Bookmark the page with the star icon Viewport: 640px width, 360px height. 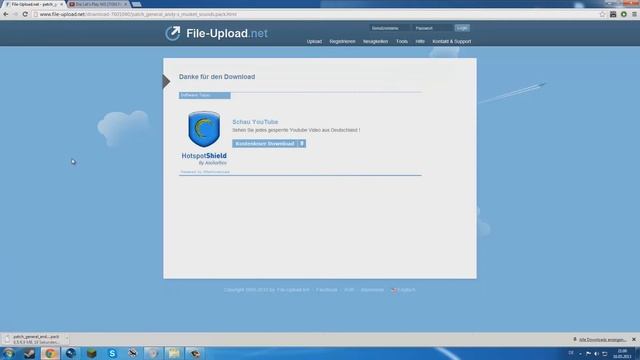coord(602,14)
